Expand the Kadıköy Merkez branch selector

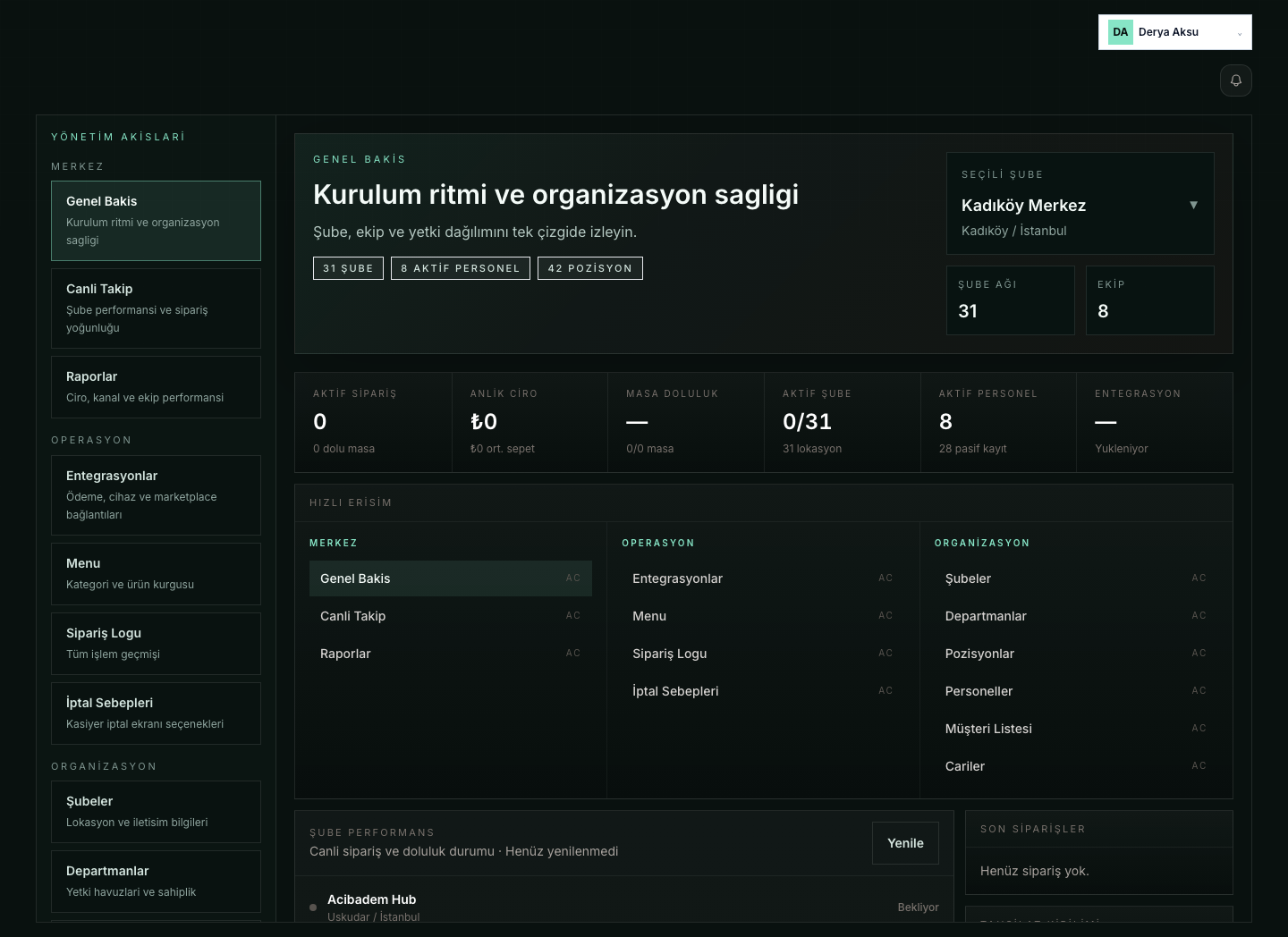(1080, 204)
